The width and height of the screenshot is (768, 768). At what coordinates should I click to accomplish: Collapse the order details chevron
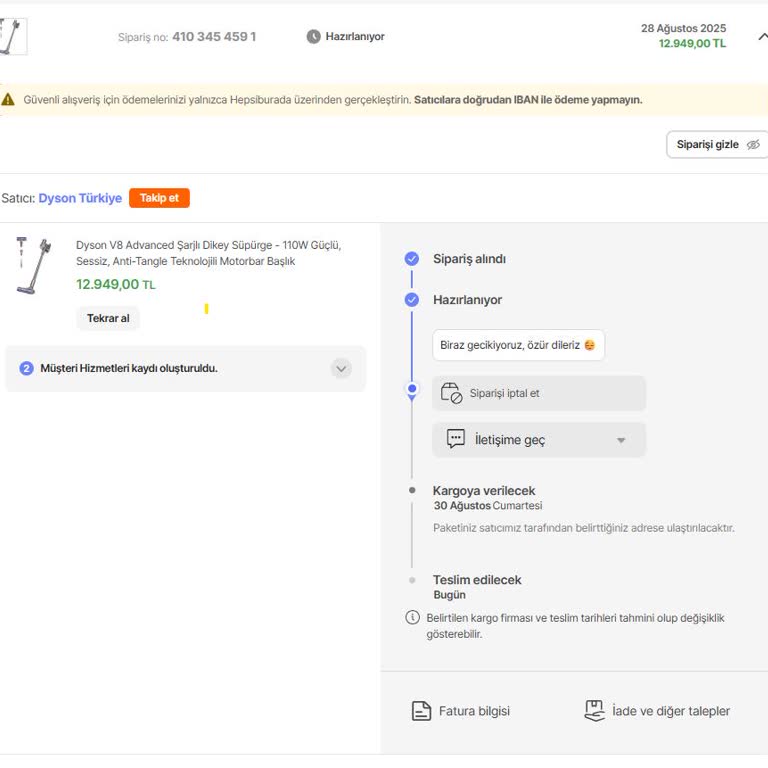click(762, 37)
